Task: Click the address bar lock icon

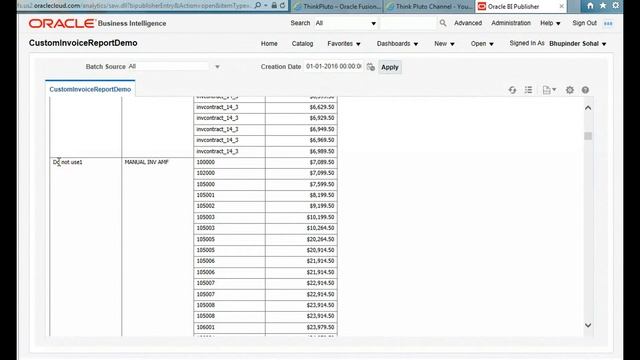Action: pyautogui.click(x=274, y=6)
